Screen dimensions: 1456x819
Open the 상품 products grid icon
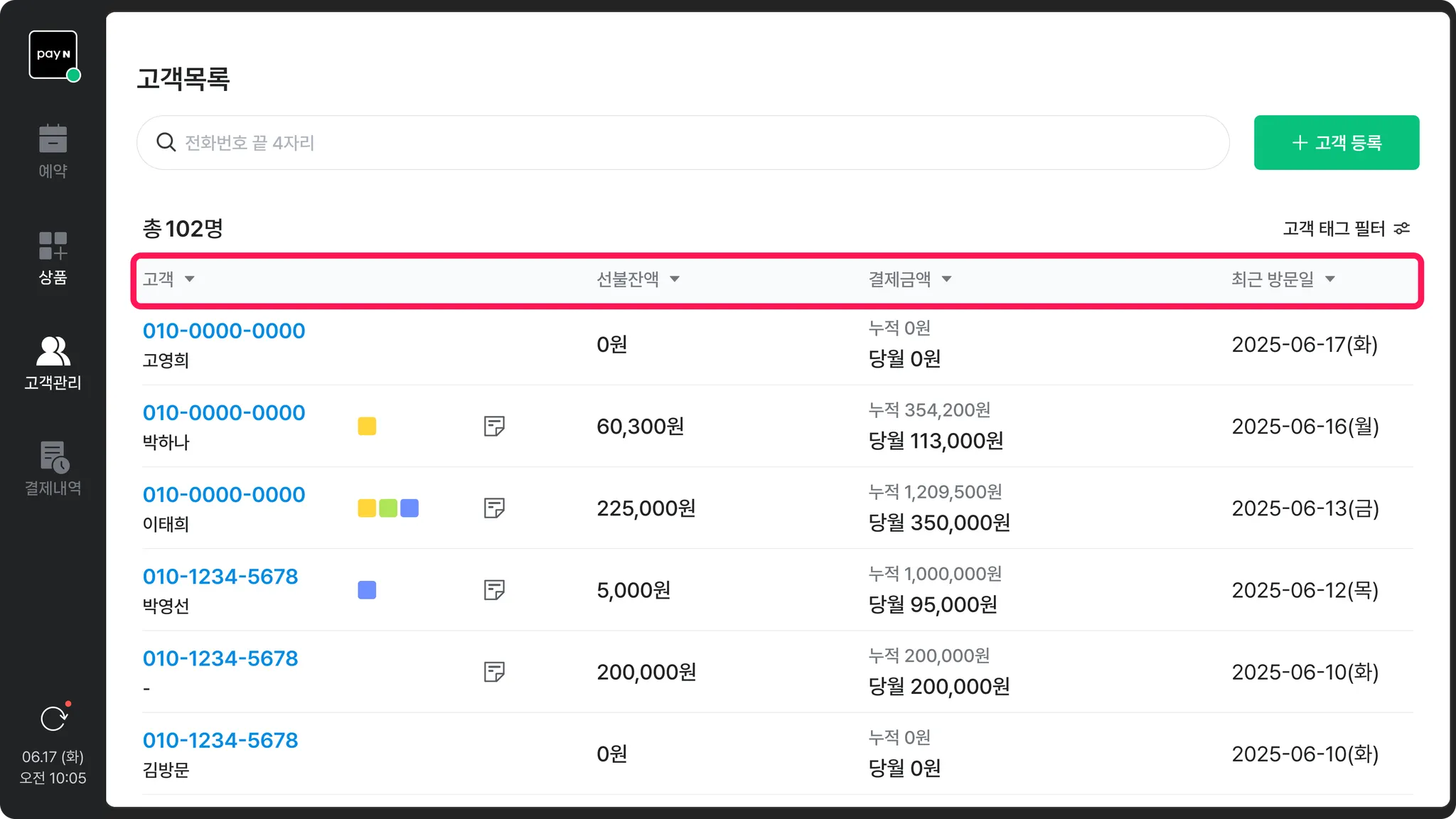(x=53, y=245)
